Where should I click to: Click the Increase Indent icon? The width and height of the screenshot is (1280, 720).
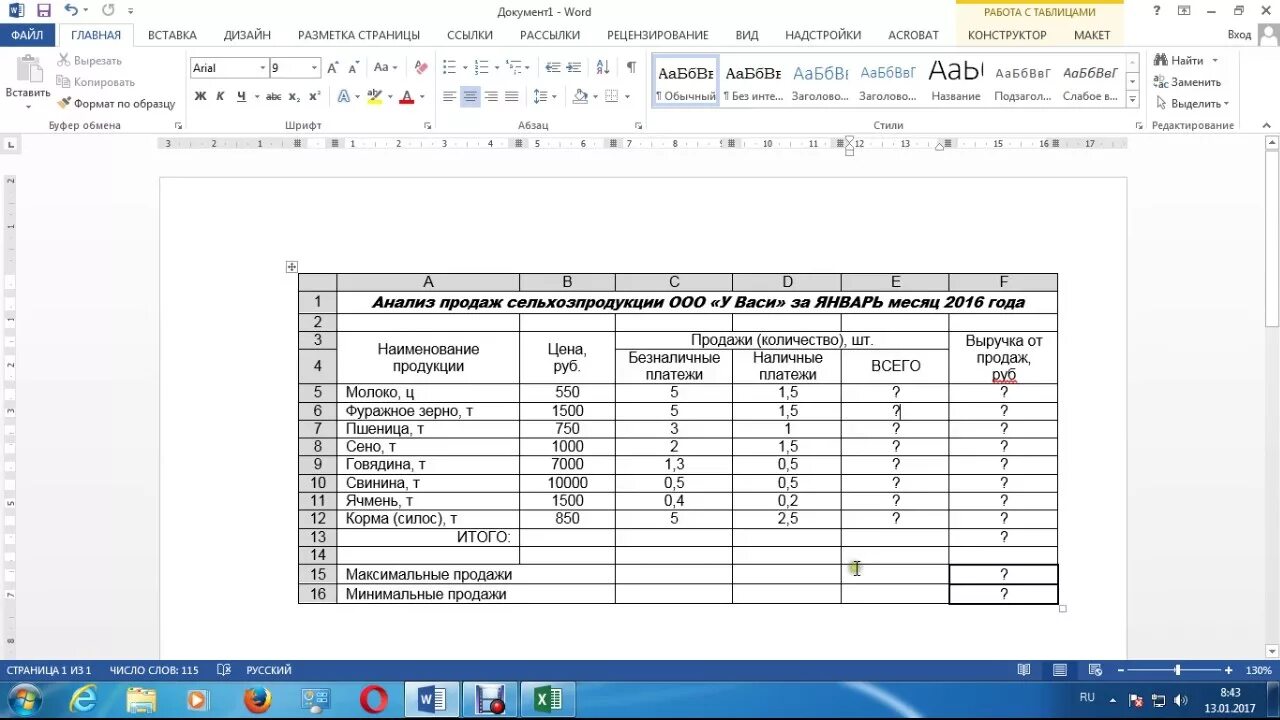click(573, 68)
